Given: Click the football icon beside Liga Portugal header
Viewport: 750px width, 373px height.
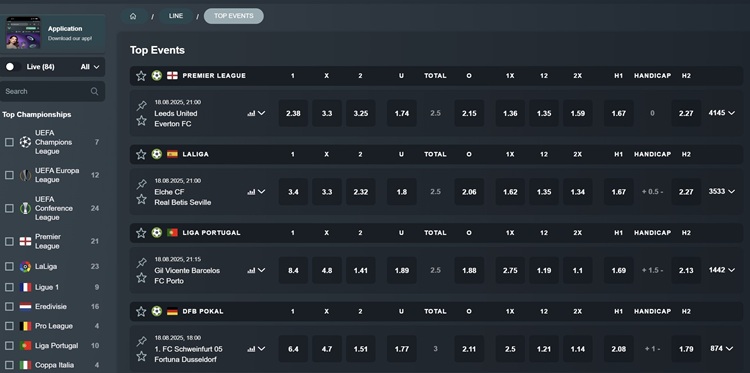Looking at the screenshot, I should click(x=157, y=233).
